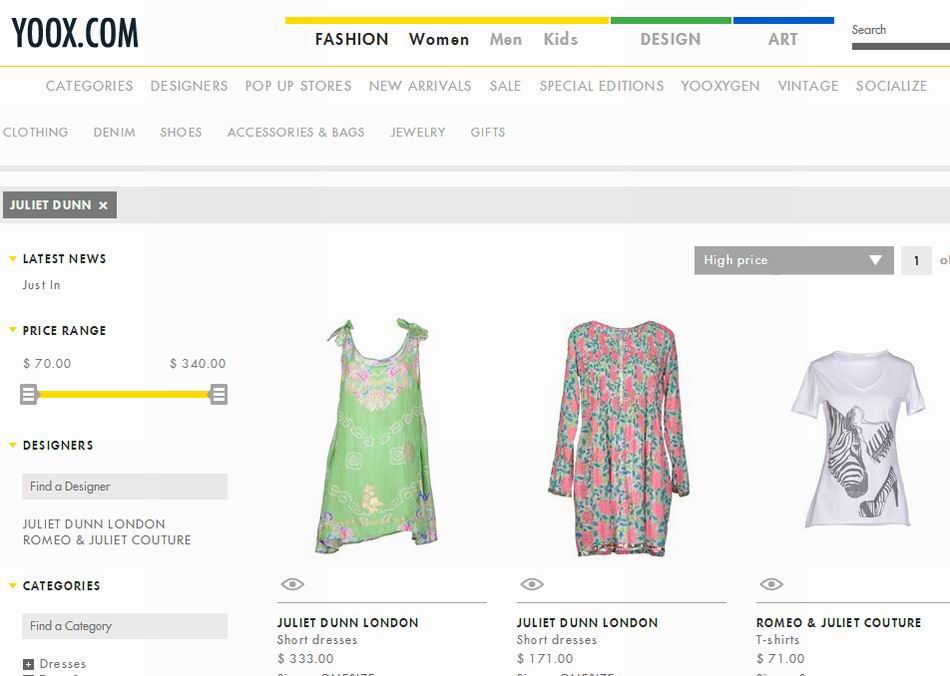Collapse the Designers filter section

tap(13, 445)
